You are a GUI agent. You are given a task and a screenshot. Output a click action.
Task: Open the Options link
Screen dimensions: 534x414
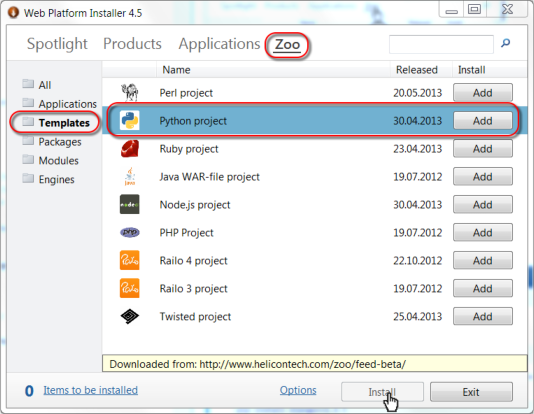tap(298, 390)
